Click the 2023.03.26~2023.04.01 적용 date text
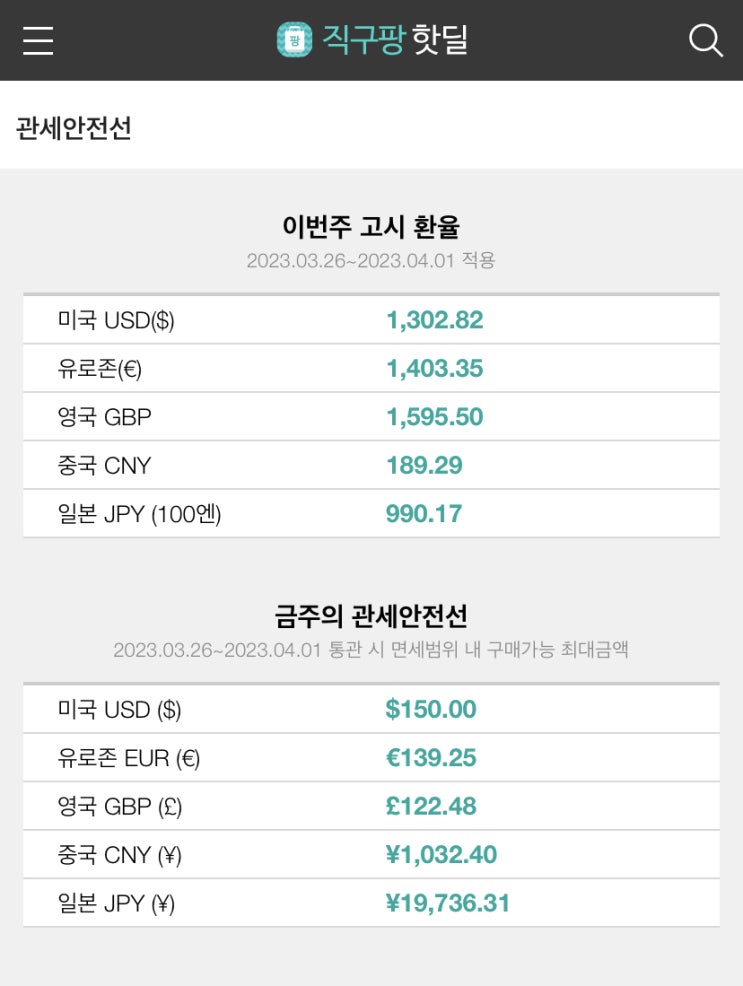The image size is (743, 986). pos(371,261)
